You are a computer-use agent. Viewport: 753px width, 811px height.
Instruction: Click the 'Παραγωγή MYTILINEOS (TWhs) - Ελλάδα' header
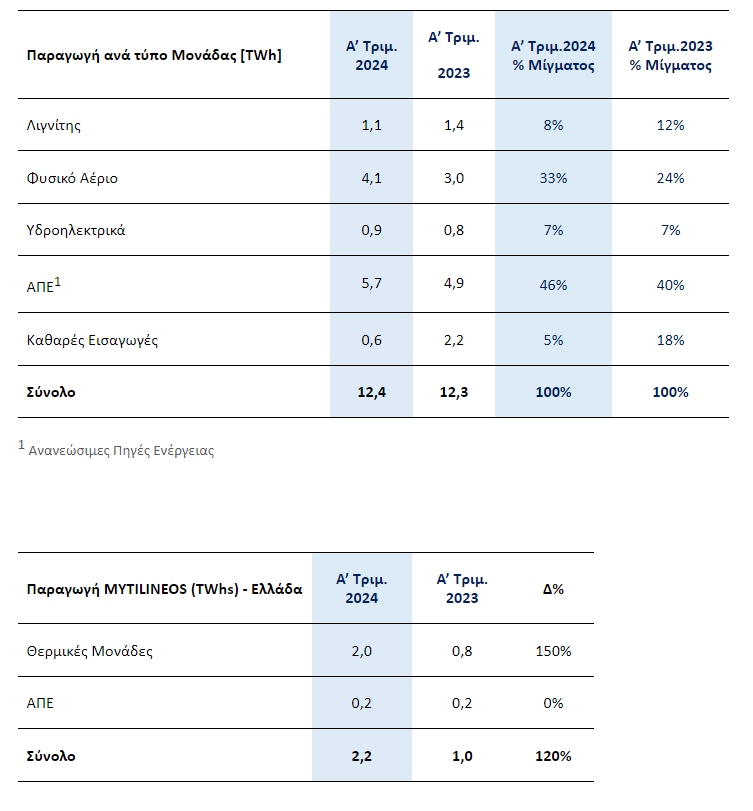click(164, 589)
